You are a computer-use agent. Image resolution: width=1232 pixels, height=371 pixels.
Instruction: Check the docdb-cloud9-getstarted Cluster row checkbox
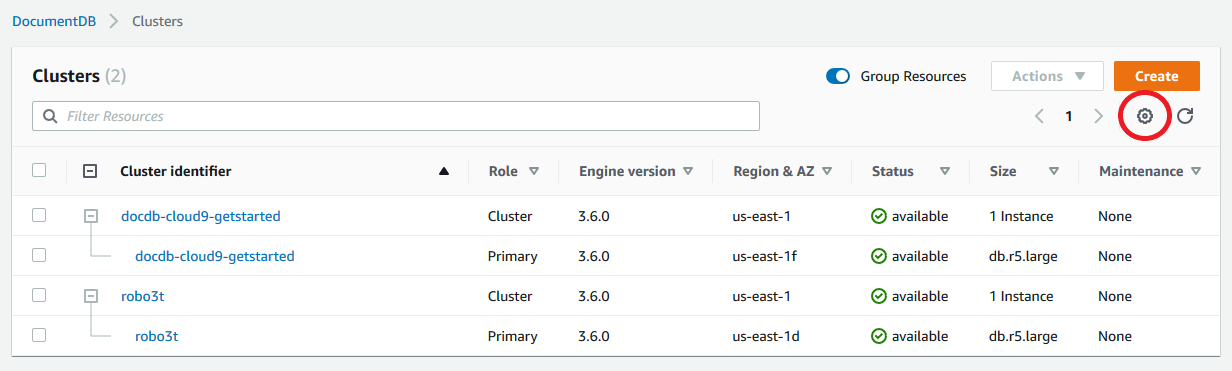pos(39,215)
